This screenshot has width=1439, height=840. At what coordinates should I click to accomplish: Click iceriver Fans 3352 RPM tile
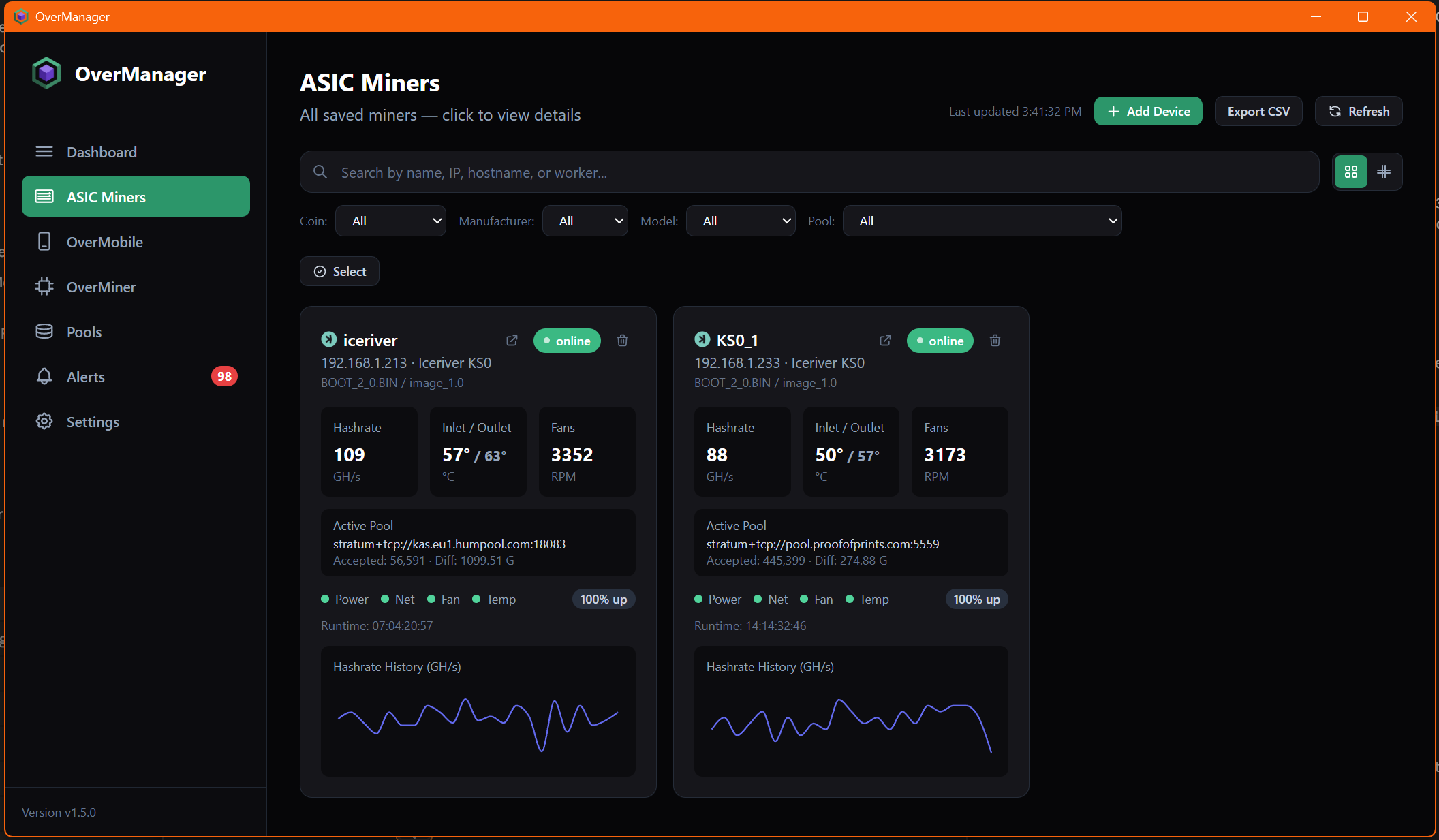coord(587,452)
